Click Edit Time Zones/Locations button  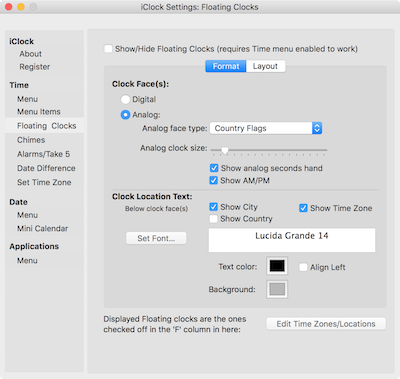click(x=326, y=324)
